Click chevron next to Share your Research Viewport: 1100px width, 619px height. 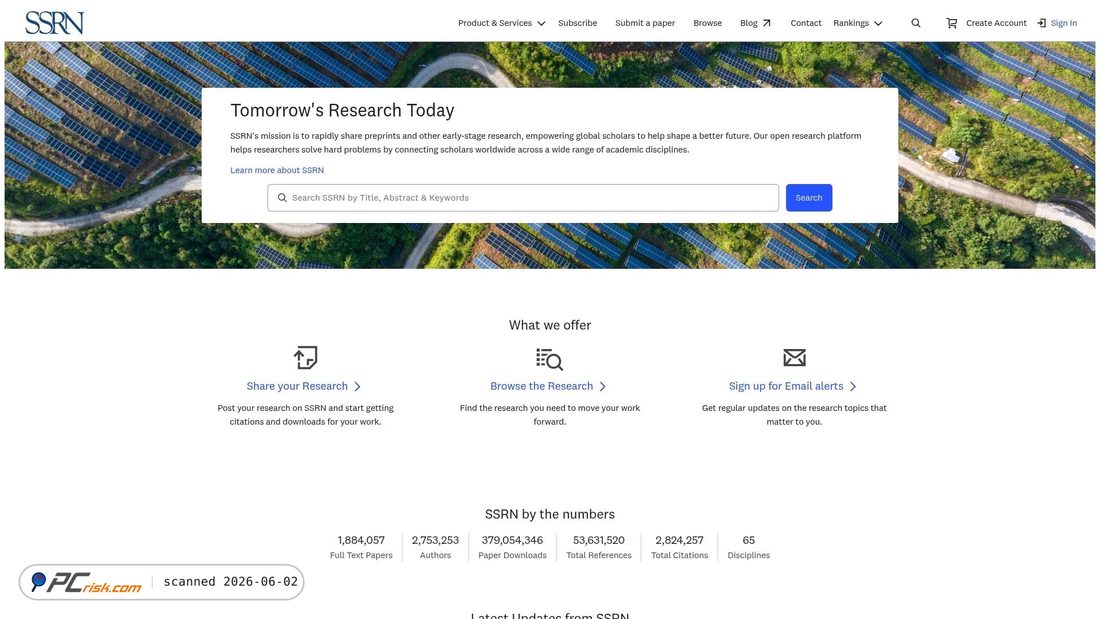[x=357, y=387]
